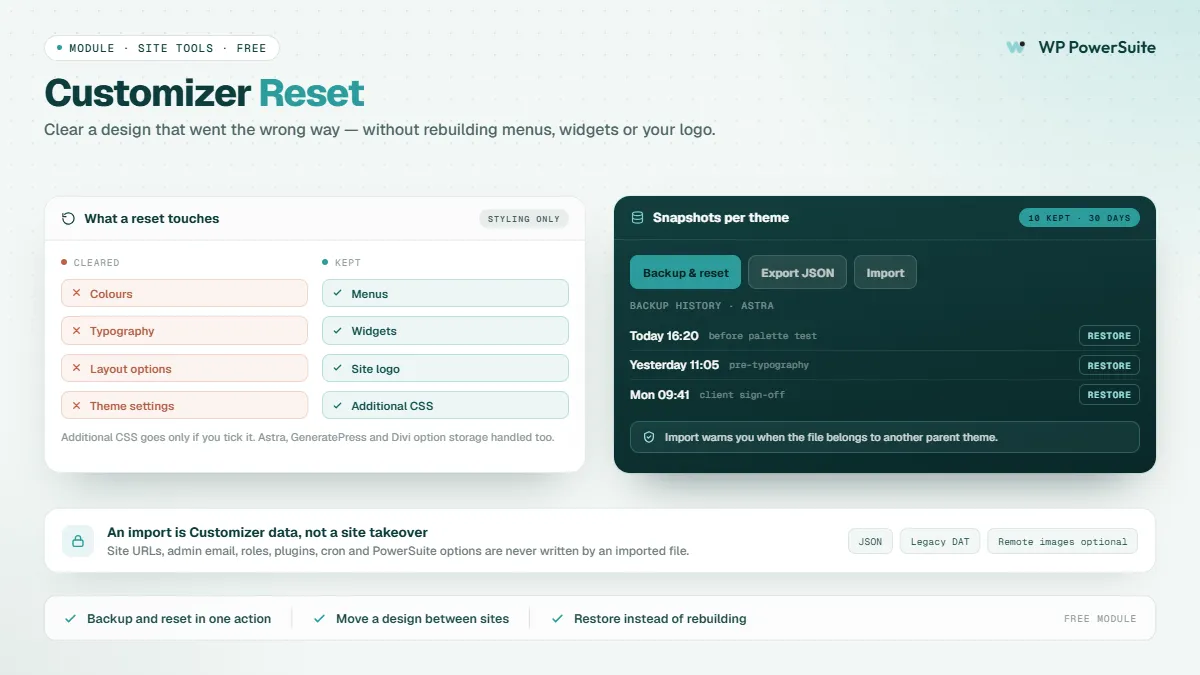Screen dimensions: 1200x675
Task: Click the STYLING ONLY badge
Action: [524, 218]
